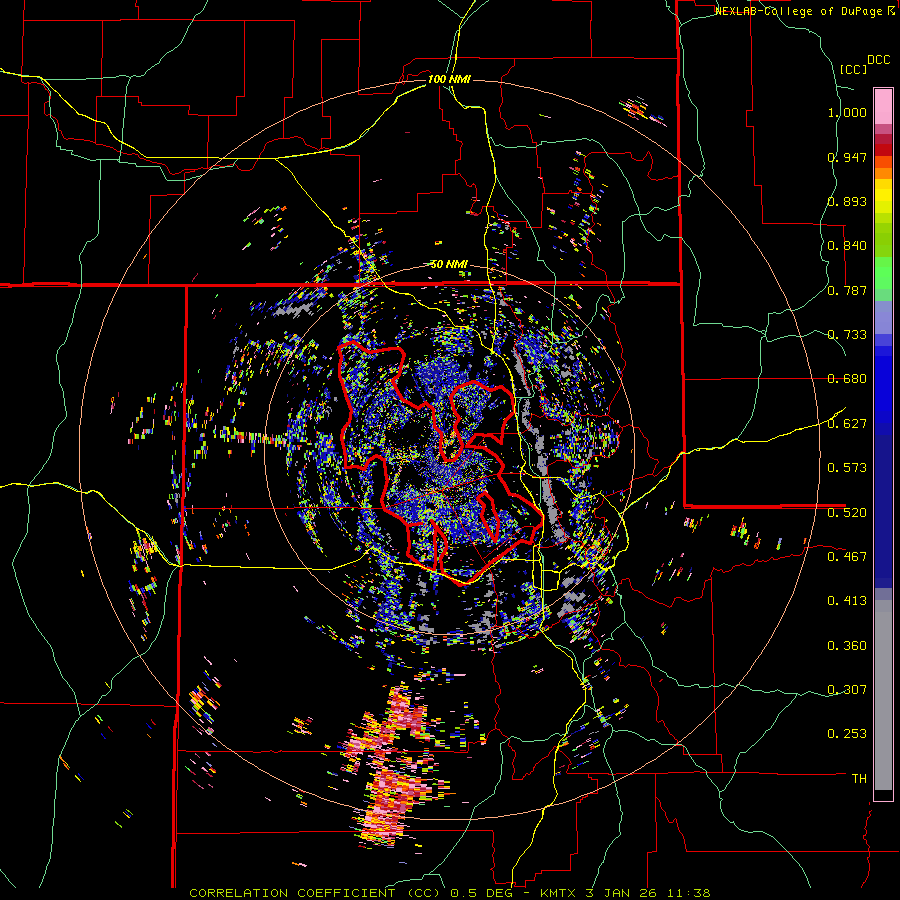This screenshot has width=900, height=900.
Task: Pick the bright green color bar segment
Action: [883, 273]
